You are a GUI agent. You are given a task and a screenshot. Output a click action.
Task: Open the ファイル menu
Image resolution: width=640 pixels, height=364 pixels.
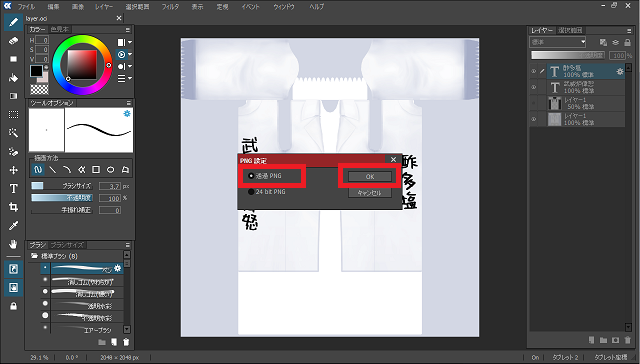(26, 7)
